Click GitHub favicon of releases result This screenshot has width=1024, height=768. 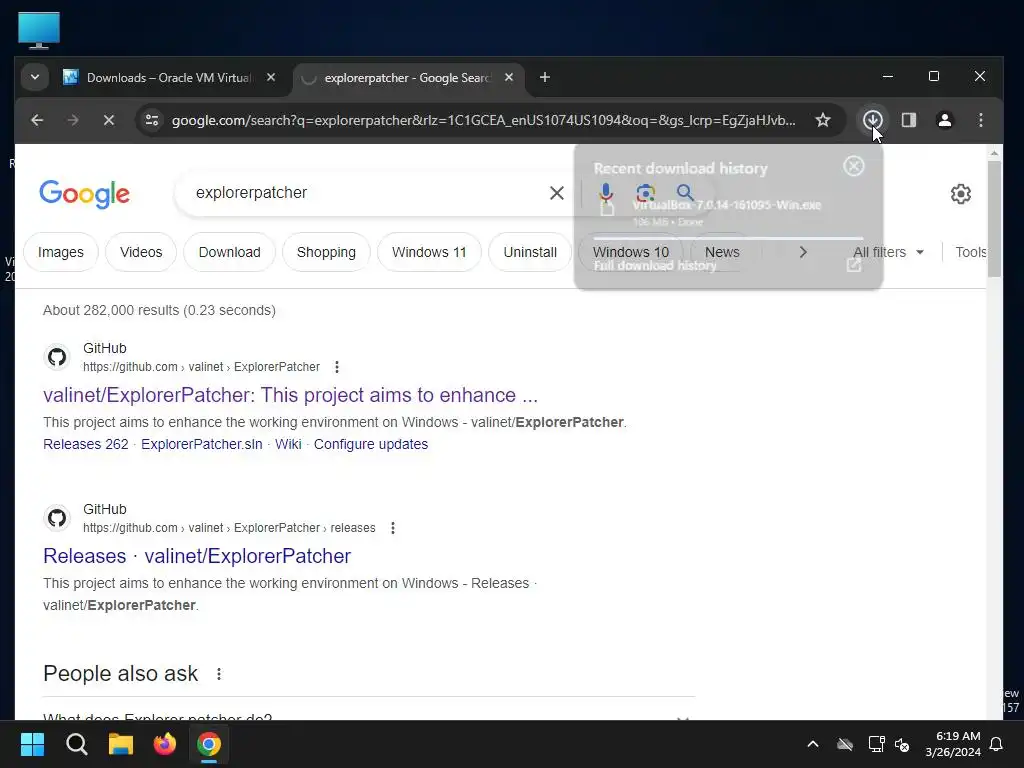(57, 518)
